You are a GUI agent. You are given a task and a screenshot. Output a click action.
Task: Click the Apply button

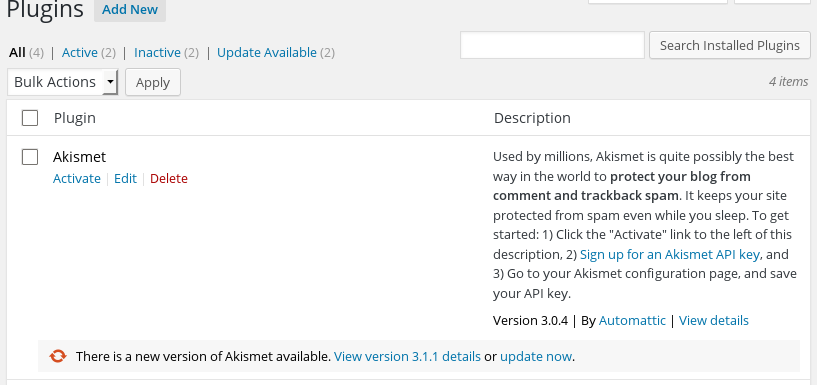click(153, 82)
